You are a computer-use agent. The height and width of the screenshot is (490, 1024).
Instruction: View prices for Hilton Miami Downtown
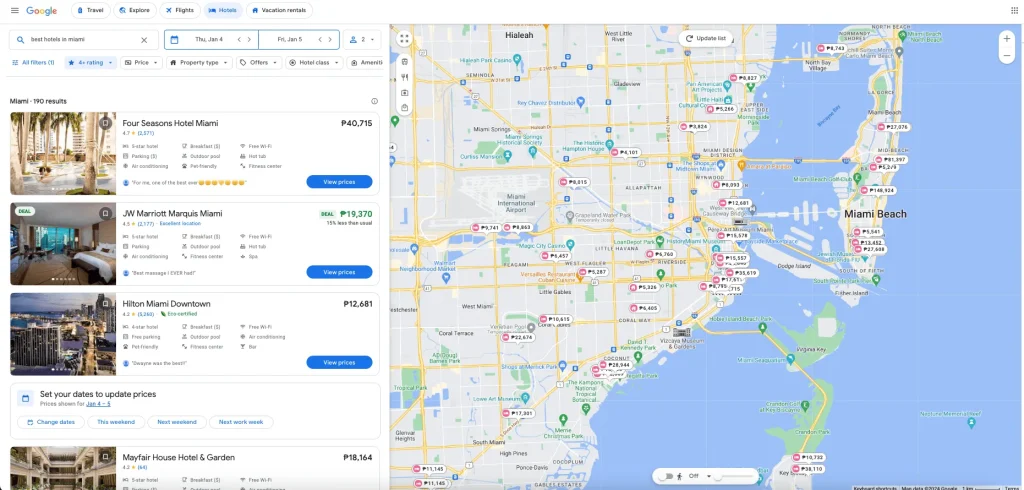(x=339, y=362)
